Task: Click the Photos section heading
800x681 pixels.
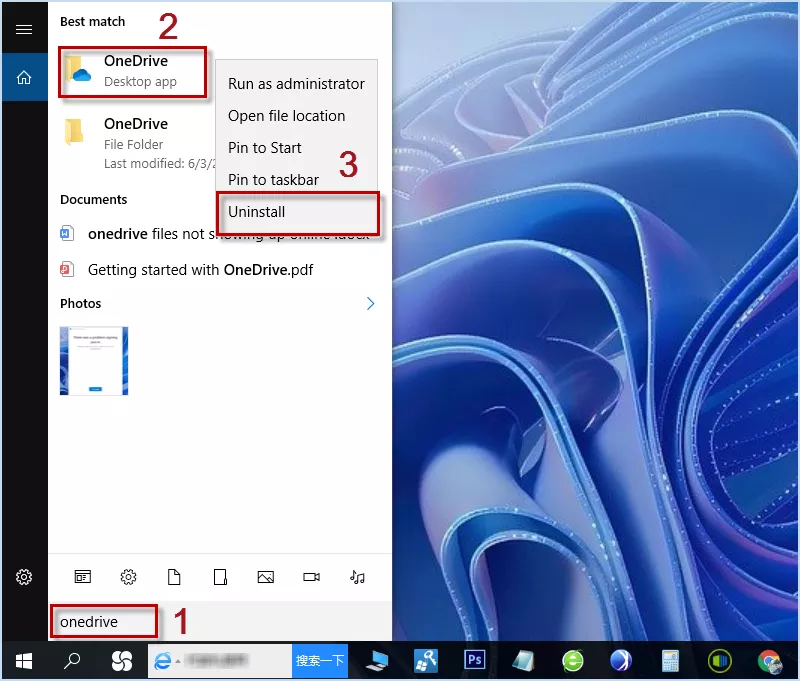Action: [81, 304]
